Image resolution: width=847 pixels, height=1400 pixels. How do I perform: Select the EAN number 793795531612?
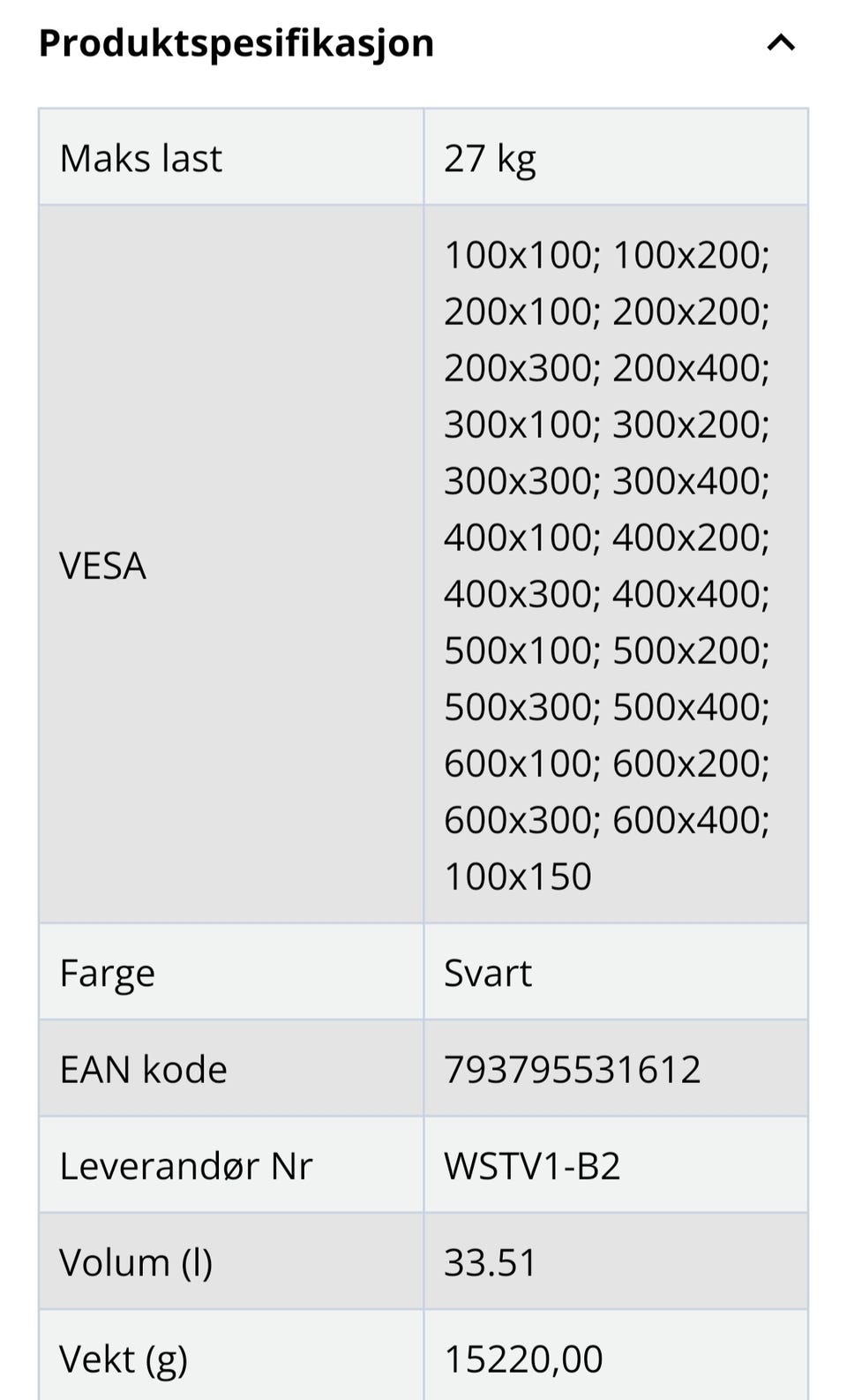pos(572,1069)
